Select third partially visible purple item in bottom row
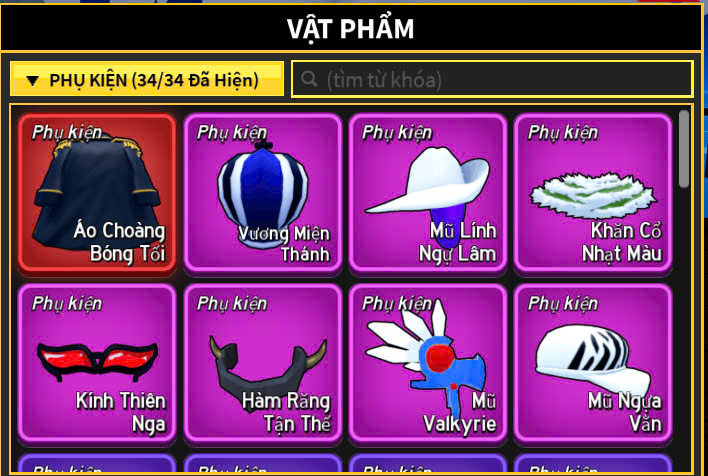Image resolution: width=708 pixels, height=476 pixels. (x=428, y=463)
